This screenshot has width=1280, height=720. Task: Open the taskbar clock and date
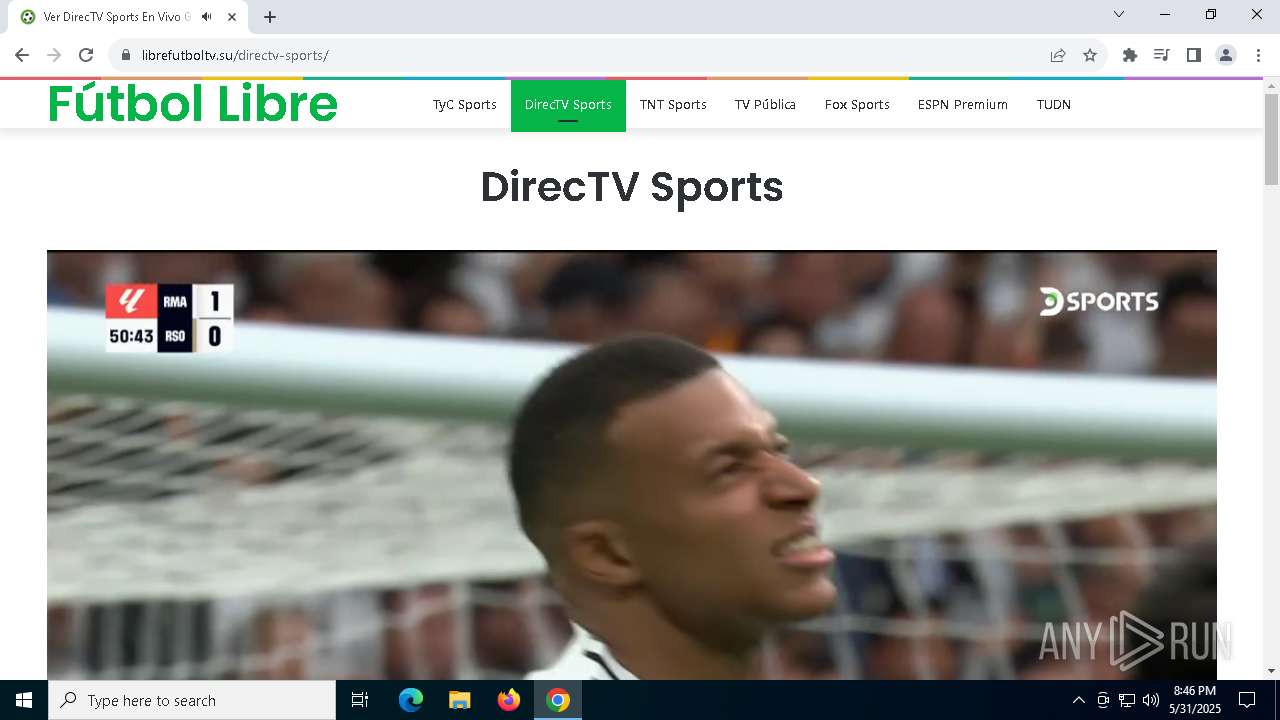coord(1195,700)
